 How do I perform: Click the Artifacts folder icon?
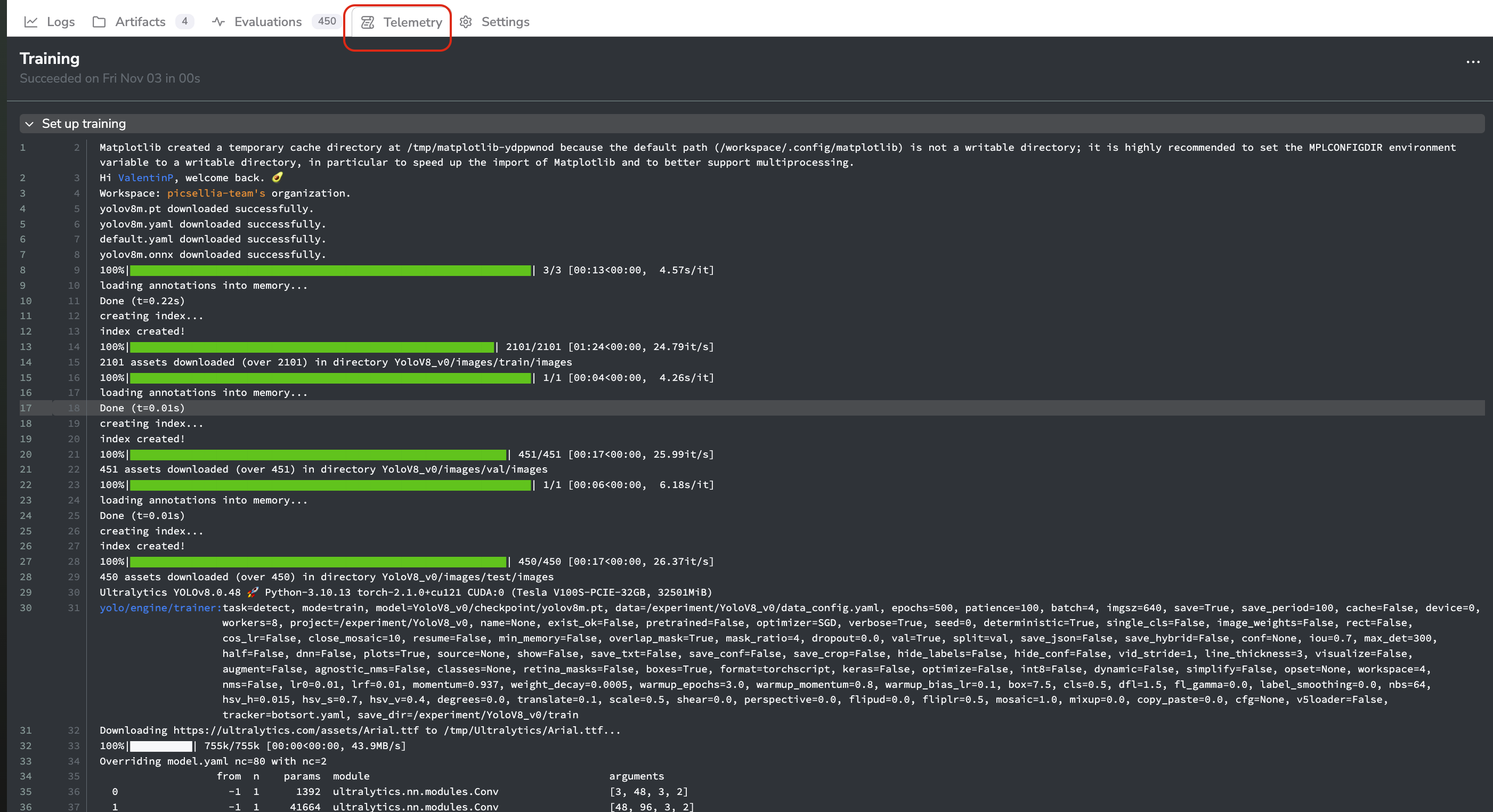(99, 22)
